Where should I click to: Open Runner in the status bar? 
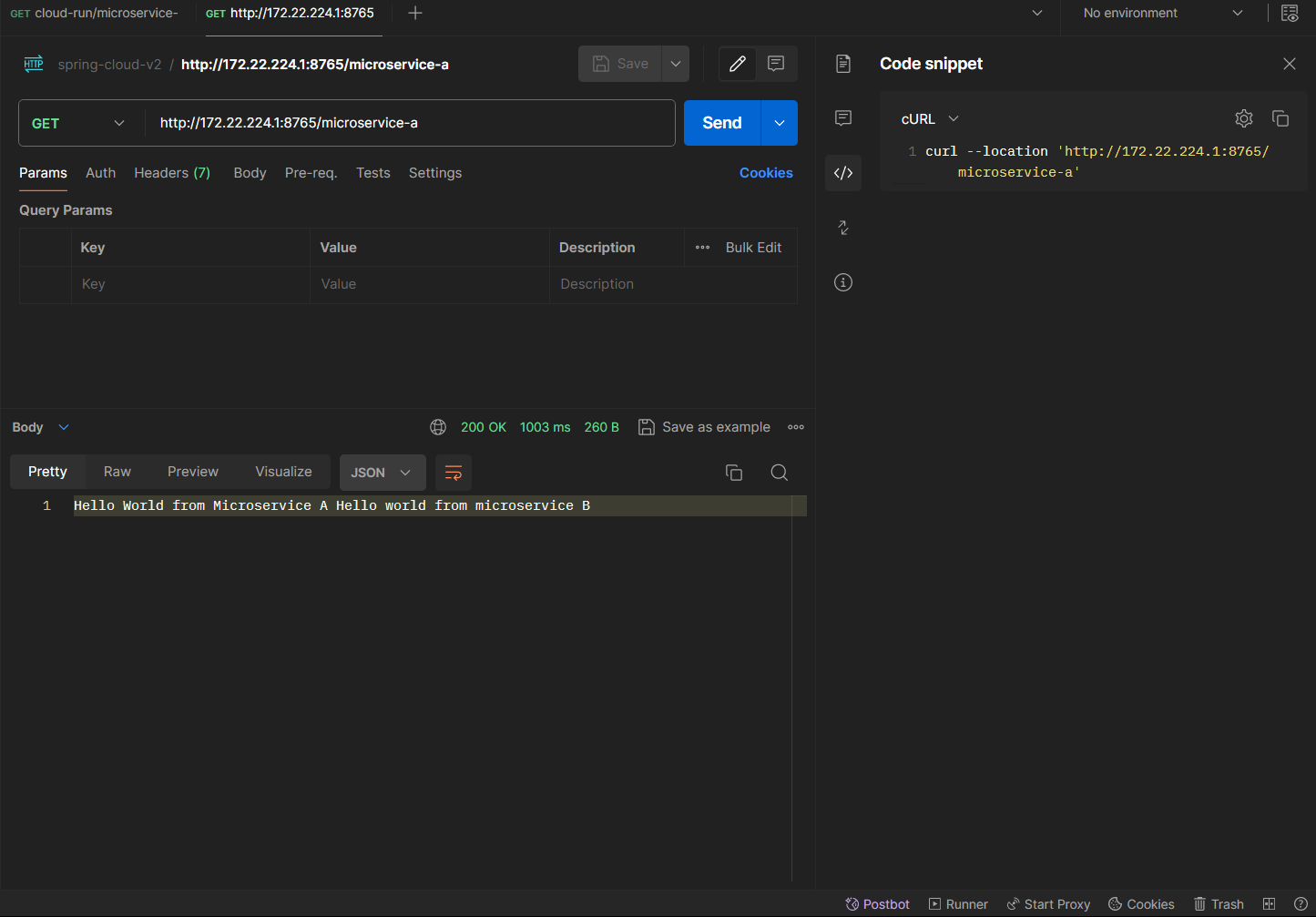958,904
